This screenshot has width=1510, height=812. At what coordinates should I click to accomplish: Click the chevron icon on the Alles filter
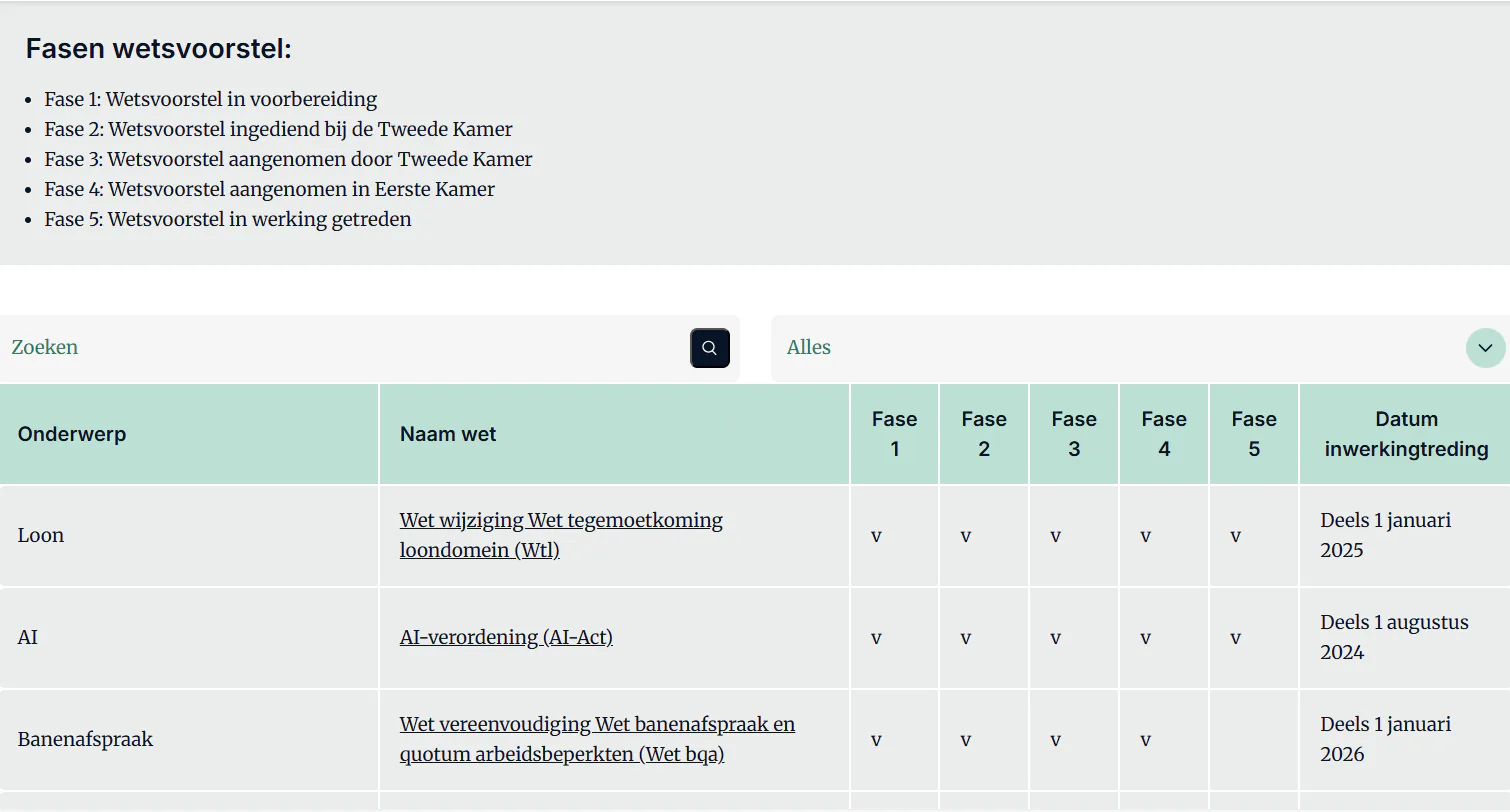tap(1484, 348)
